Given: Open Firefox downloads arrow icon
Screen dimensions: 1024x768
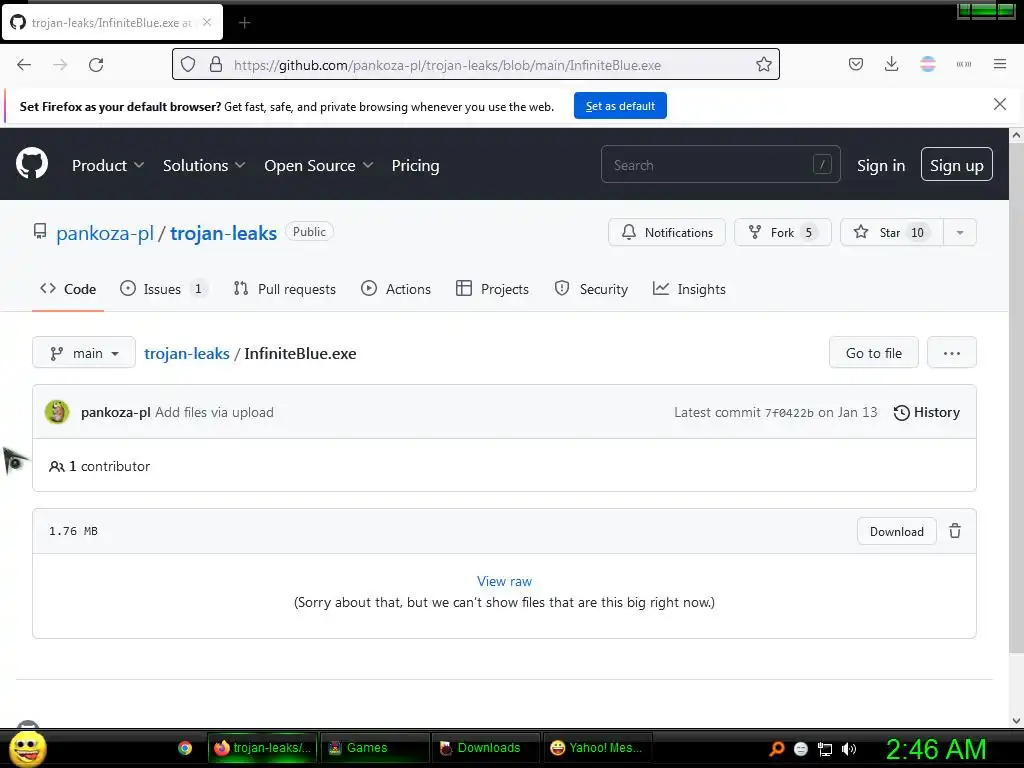Looking at the screenshot, I should pos(891,64).
